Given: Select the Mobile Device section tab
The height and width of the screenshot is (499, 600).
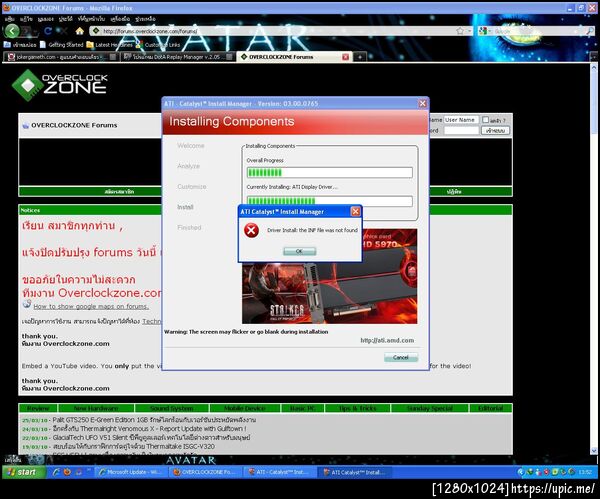Looking at the screenshot, I should point(245,408).
